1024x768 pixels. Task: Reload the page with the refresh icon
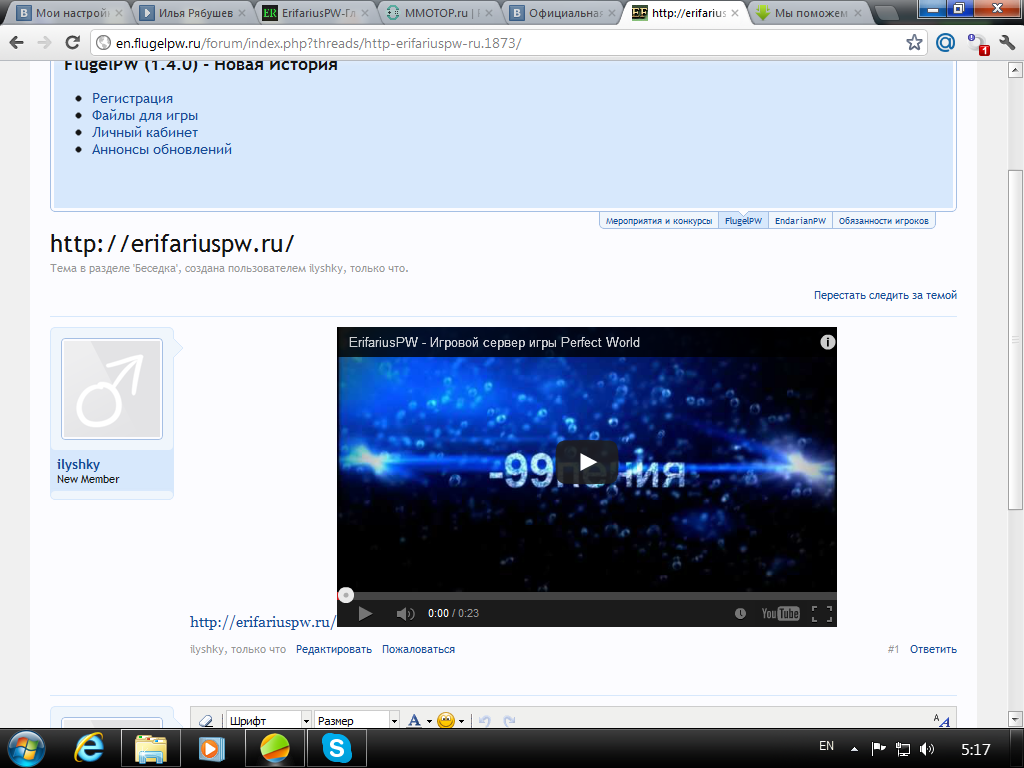pyautogui.click(x=72, y=43)
